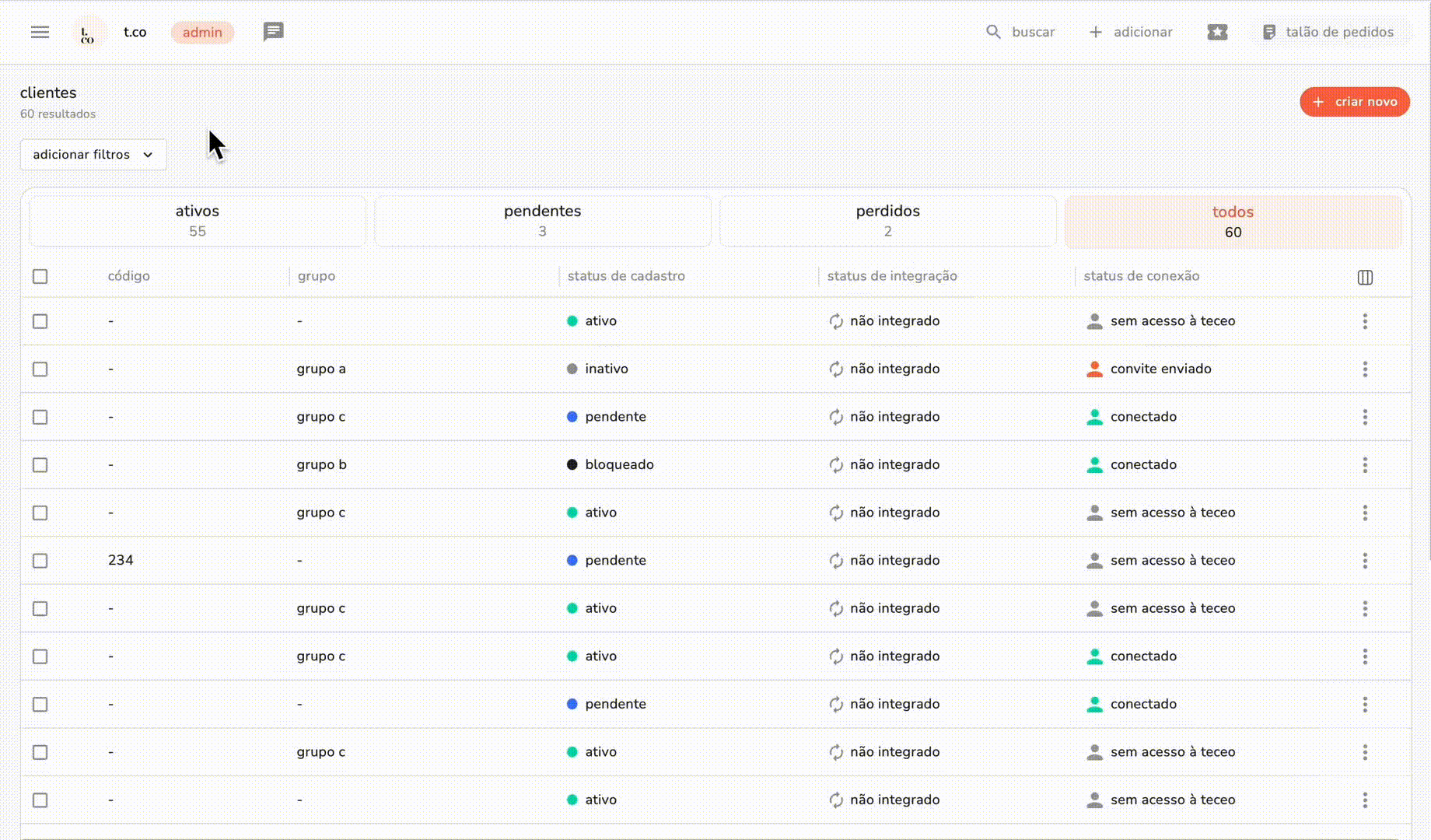Click the criar novo button

(x=1354, y=101)
